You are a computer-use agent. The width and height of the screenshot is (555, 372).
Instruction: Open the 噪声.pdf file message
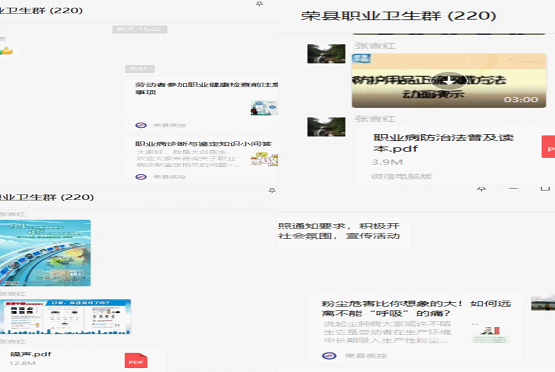coord(82,359)
